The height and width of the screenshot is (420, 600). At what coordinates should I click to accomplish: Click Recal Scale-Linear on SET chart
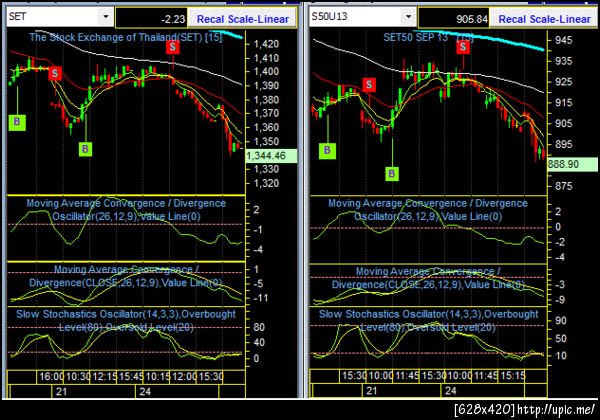click(x=243, y=19)
